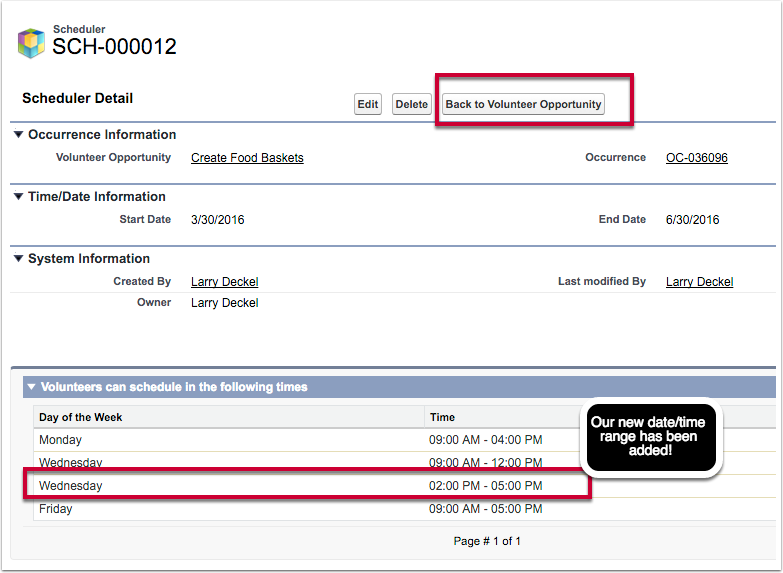
Task: Click the Scheduler cube icon
Action: click(31, 43)
